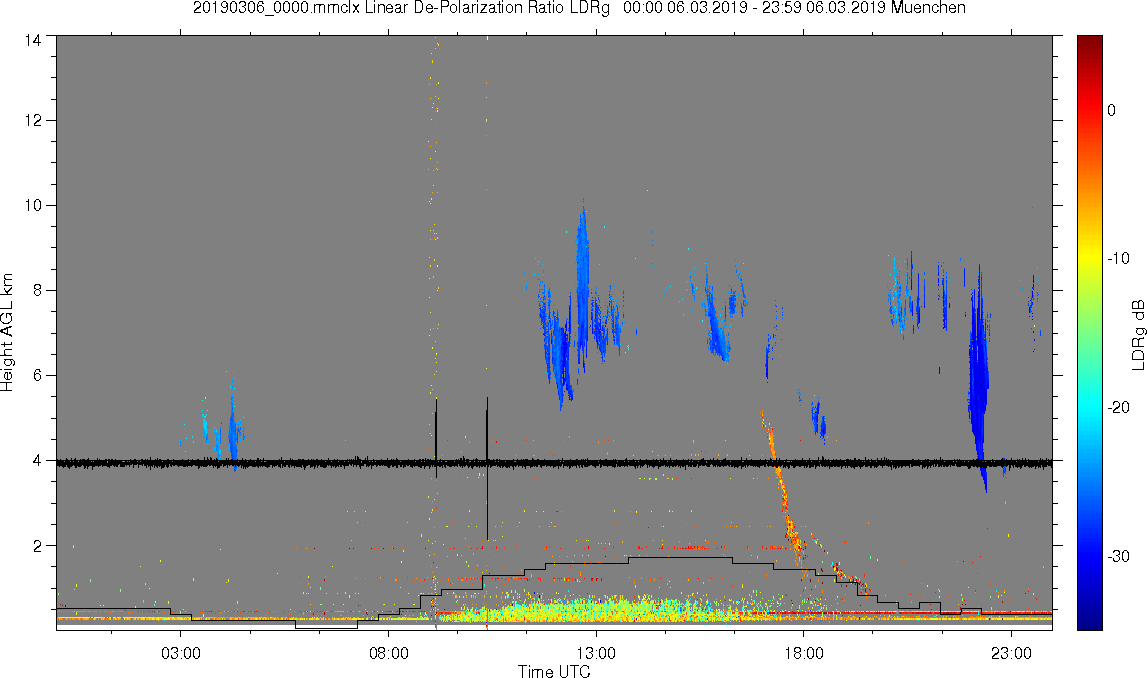Click the 10 km height tick label
The width and height of the screenshot is (1147, 678).
pyautogui.click(x=32, y=206)
